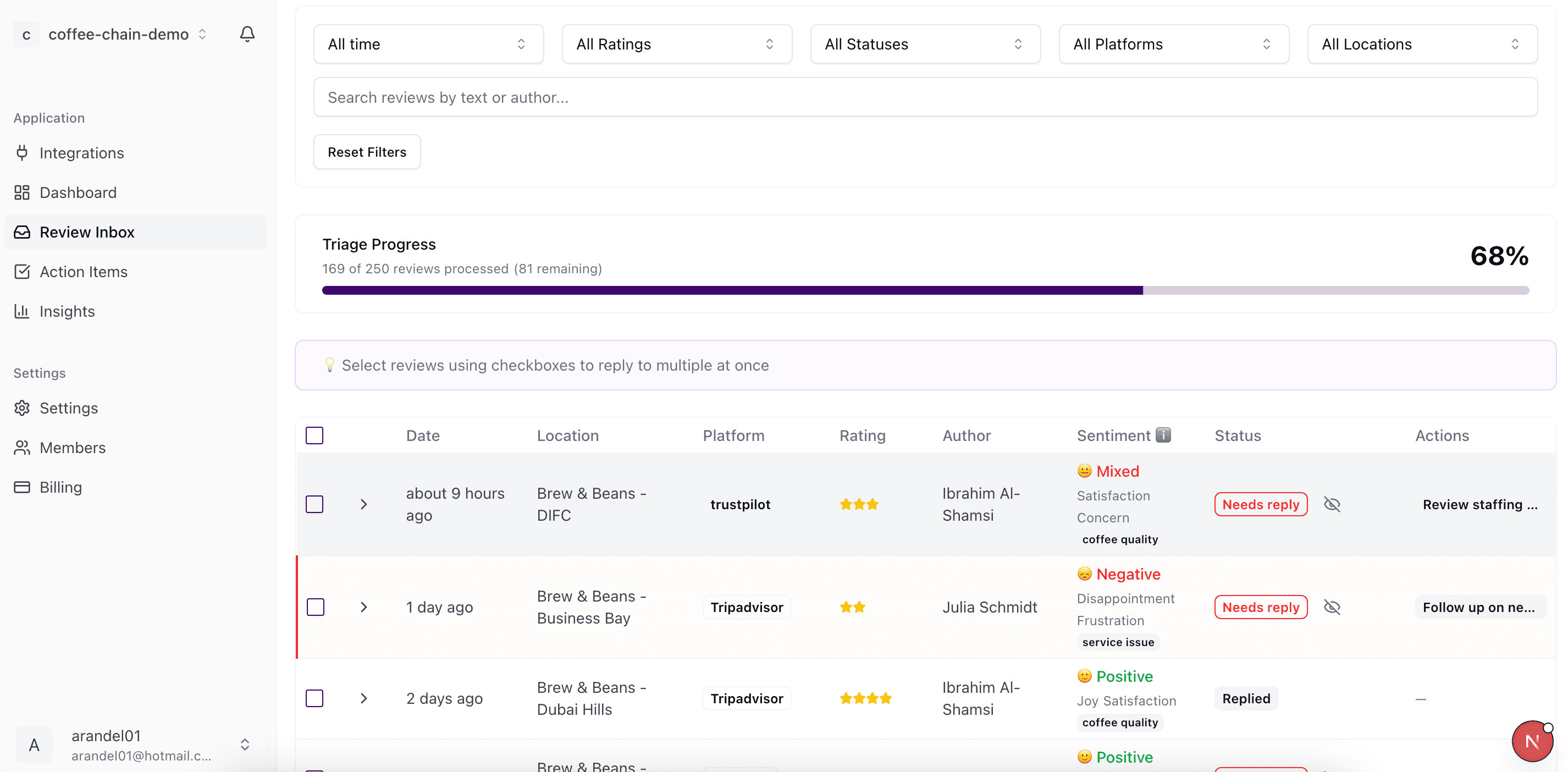Mark Julia Schmidt's review as Needs reply
This screenshot has height=772, width=1568.
(x=1261, y=607)
